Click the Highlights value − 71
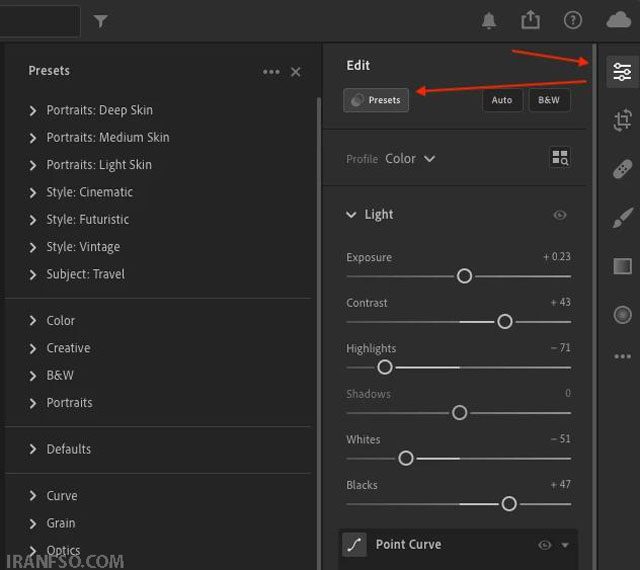This screenshot has width=640, height=570. click(560, 348)
